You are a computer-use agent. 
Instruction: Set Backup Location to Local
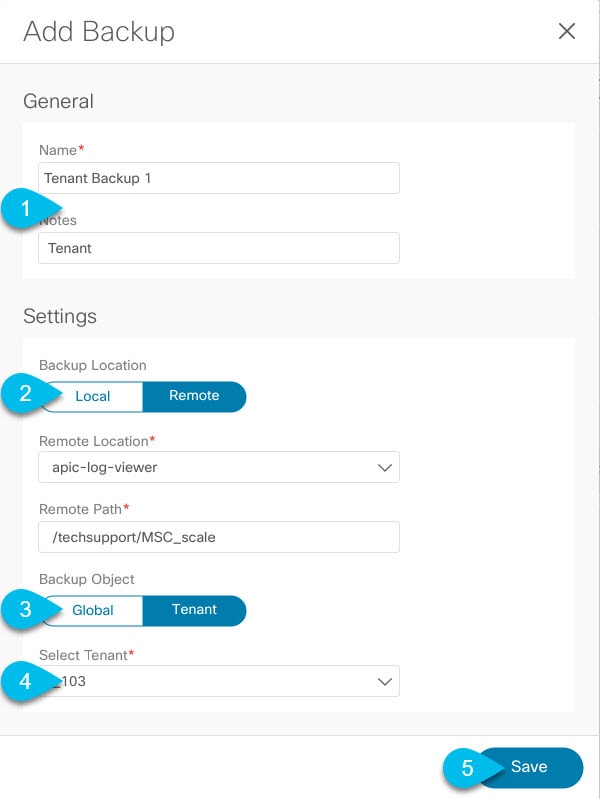point(92,396)
